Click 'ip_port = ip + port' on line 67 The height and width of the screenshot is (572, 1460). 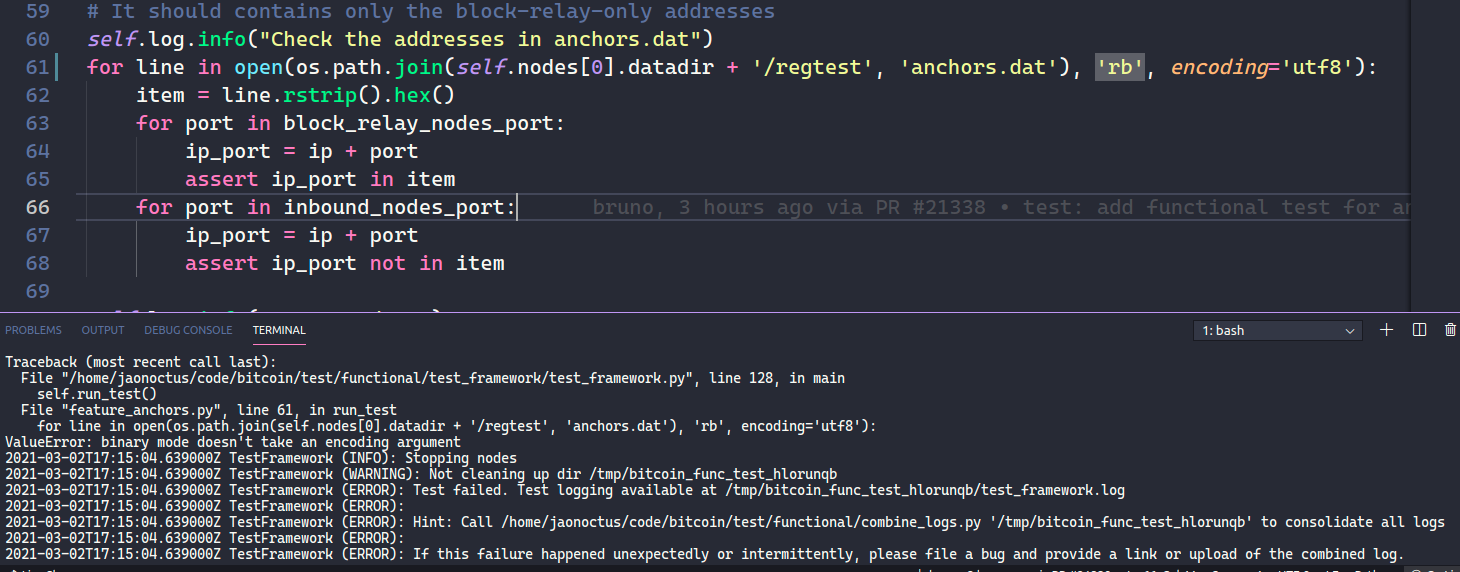tap(302, 236)
